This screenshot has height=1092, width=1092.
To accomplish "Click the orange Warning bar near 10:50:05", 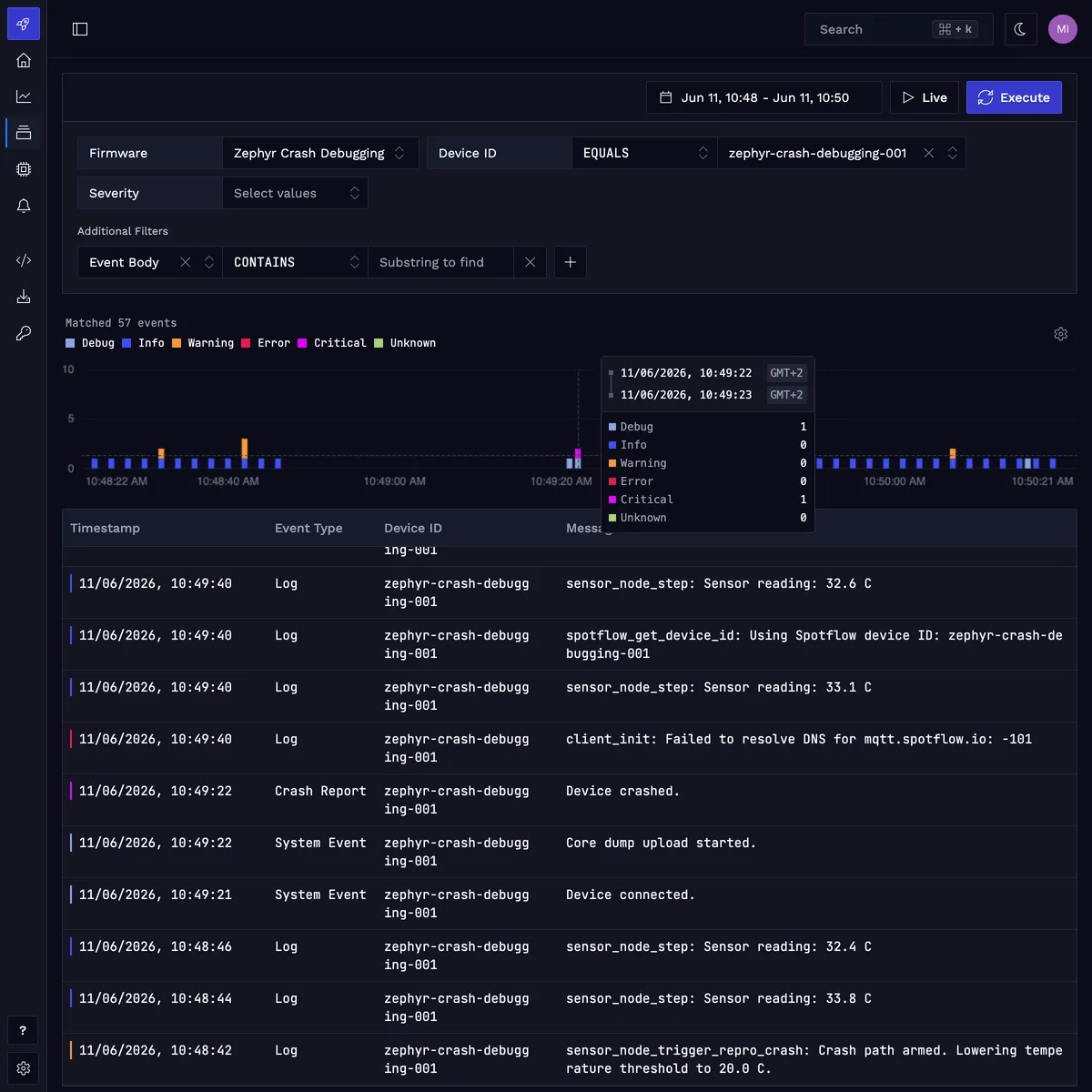I will point(953,453).
